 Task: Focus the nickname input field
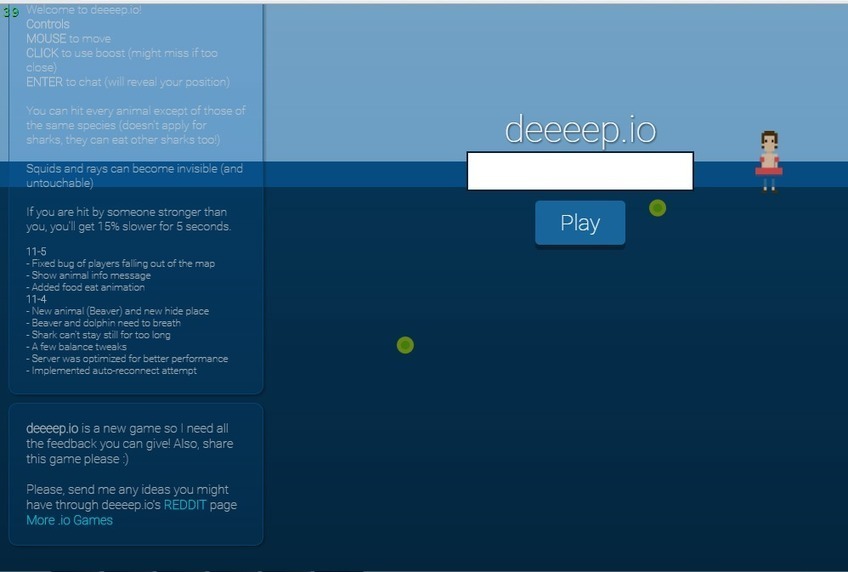[x=579, y=171]
